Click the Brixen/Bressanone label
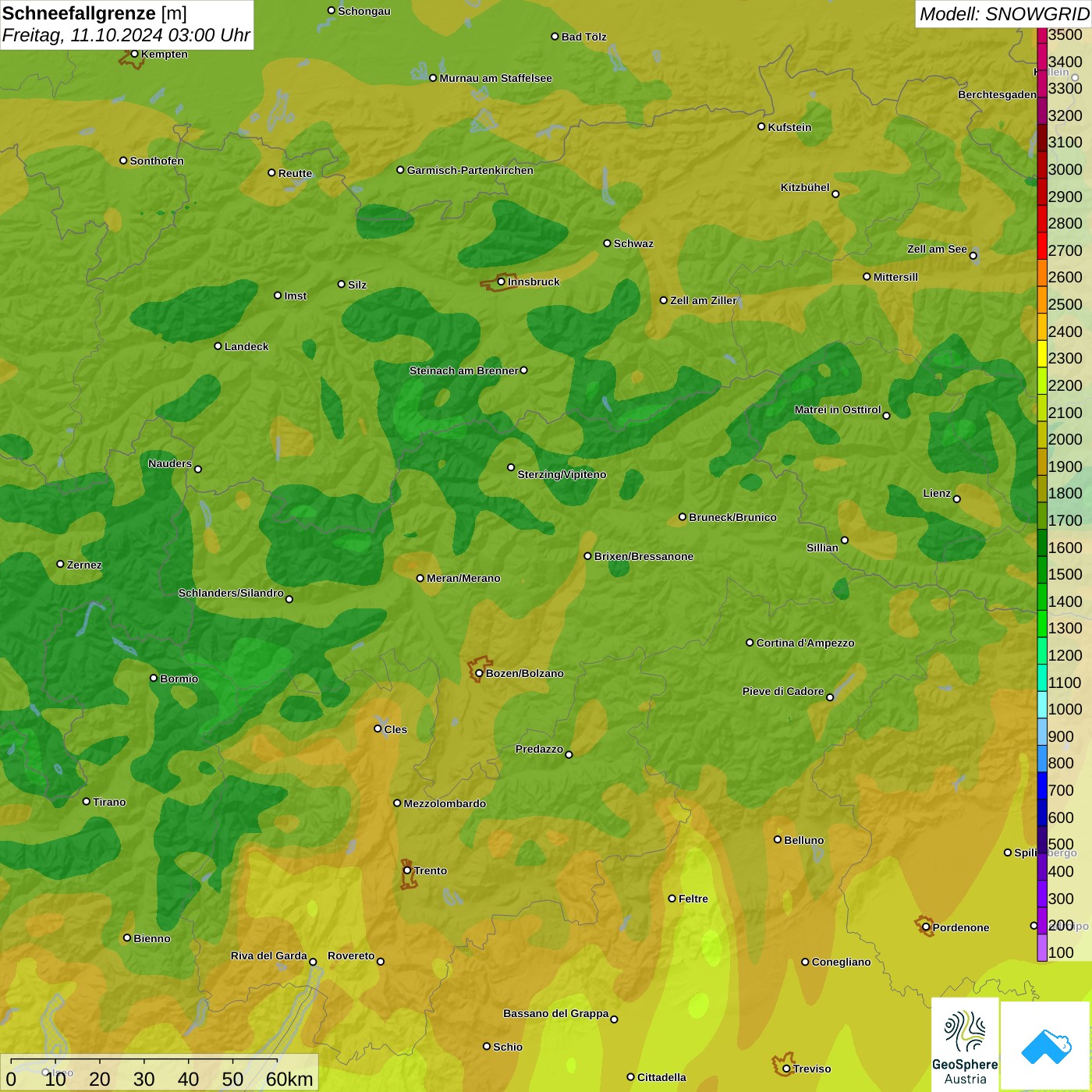 pos(643,556)
